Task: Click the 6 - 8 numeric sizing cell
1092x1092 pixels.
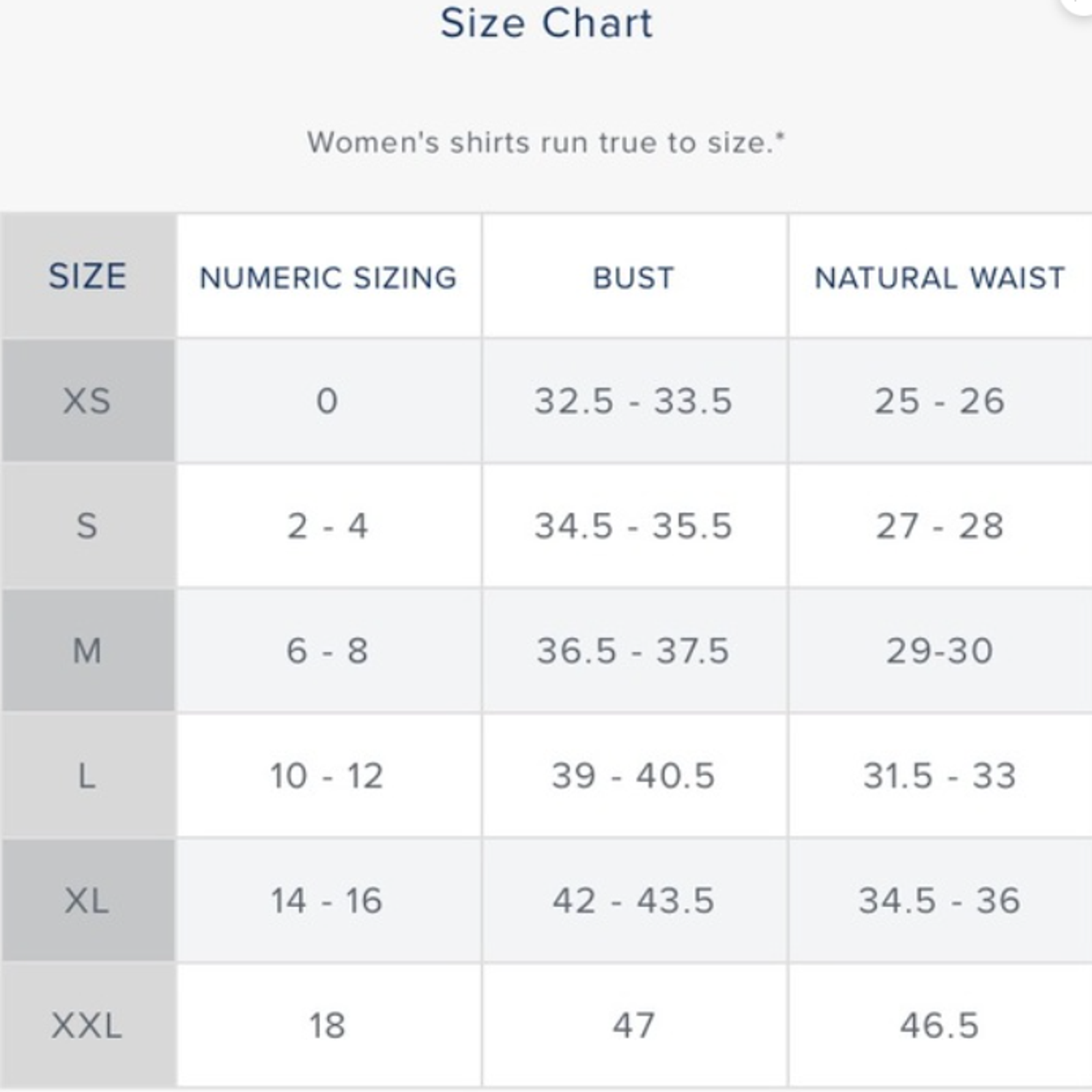Action: click(328, 650)
